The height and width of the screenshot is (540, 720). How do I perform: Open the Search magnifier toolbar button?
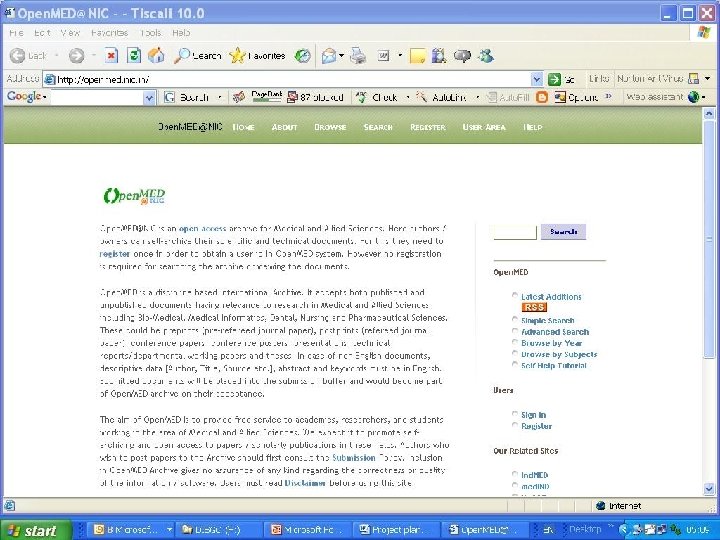point(197,56)
